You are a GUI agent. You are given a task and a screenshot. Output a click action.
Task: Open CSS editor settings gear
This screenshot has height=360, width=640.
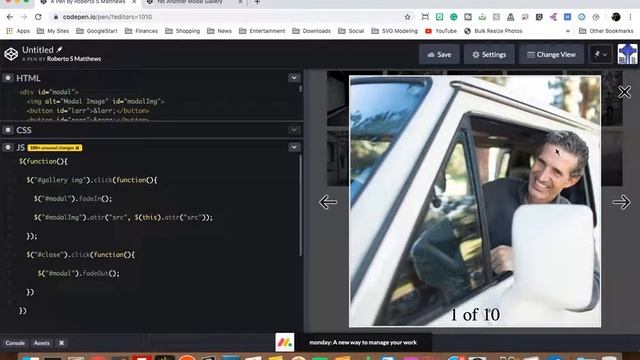(8, 130)
